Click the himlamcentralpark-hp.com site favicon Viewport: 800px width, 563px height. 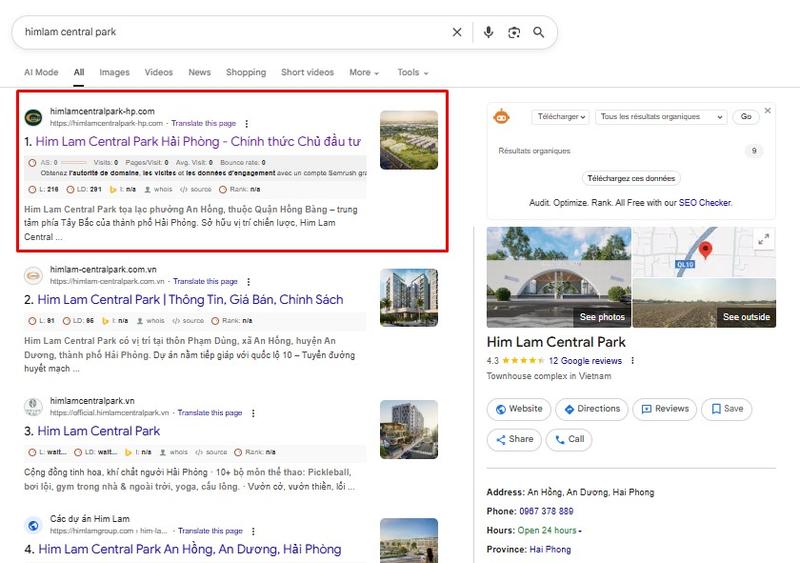(x=34, y=117)
